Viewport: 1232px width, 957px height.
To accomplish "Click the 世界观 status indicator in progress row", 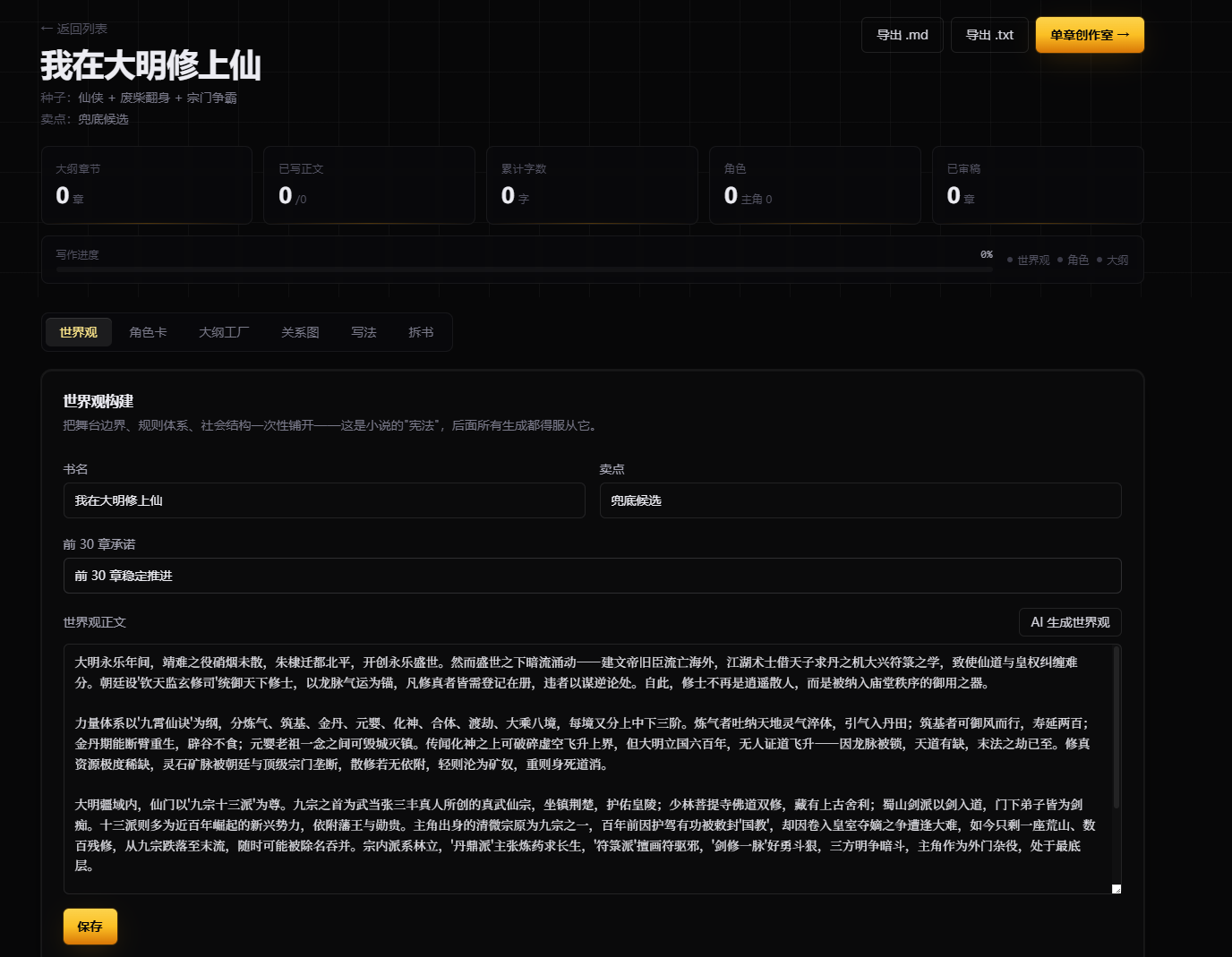I will tap(1028, 260).
